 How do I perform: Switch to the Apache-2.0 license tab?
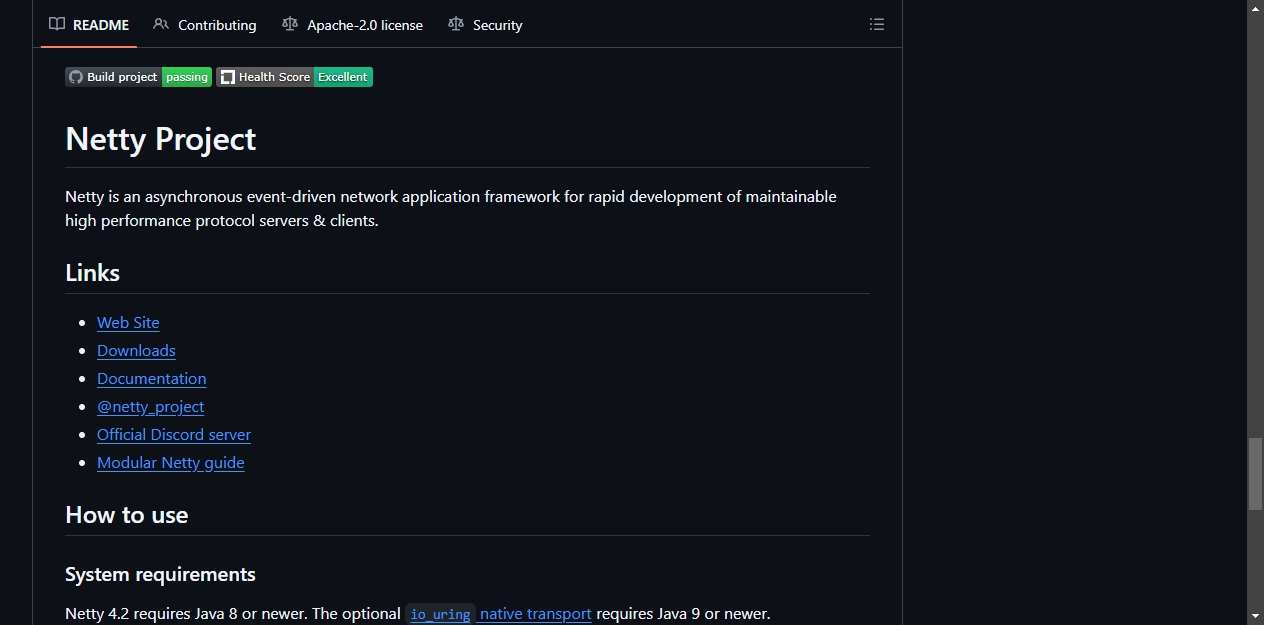353,25
